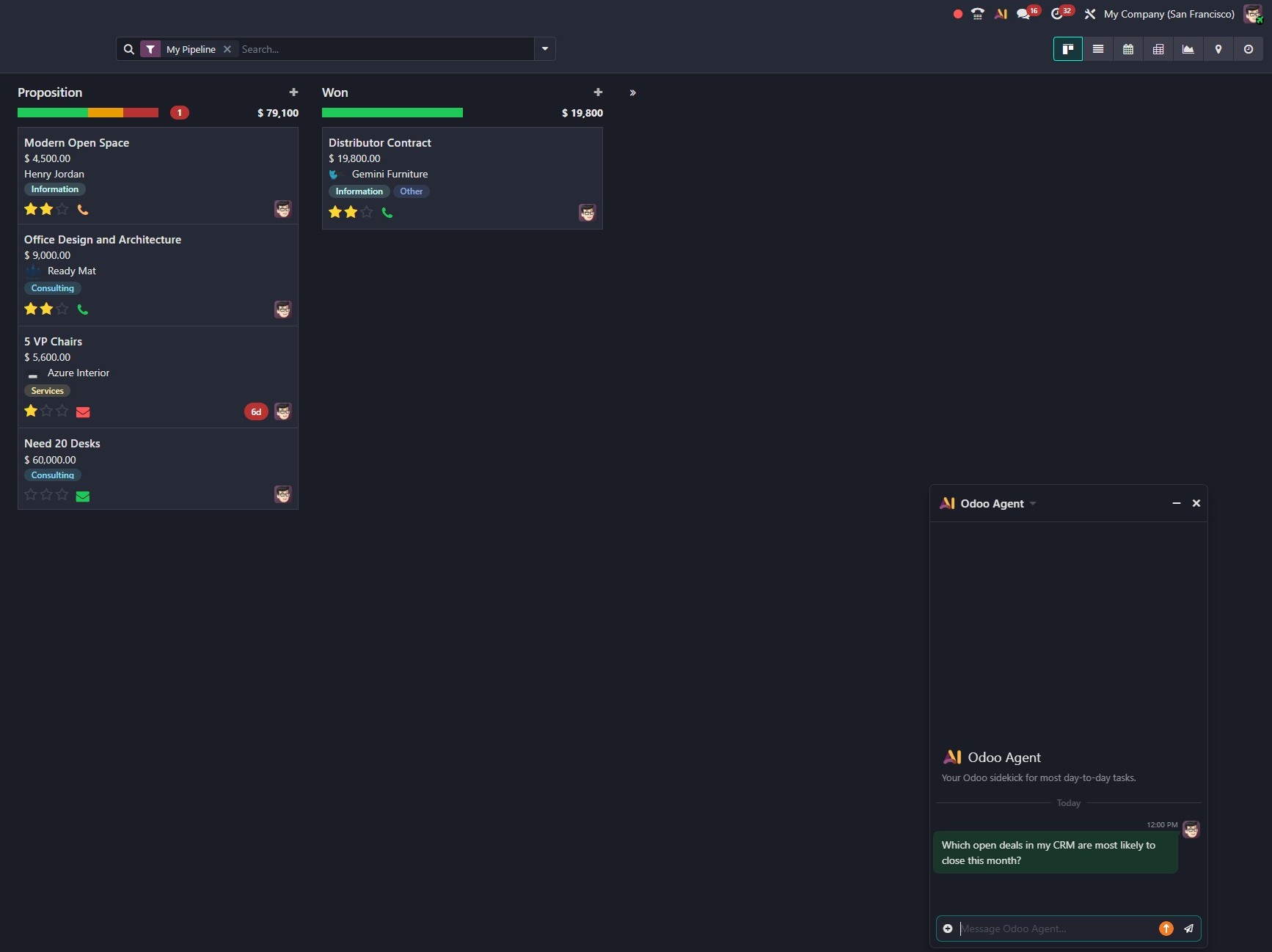Click second star on Distributor Contract
Viewport: 1272px width, 952px height.
click(x=351, y=212)
